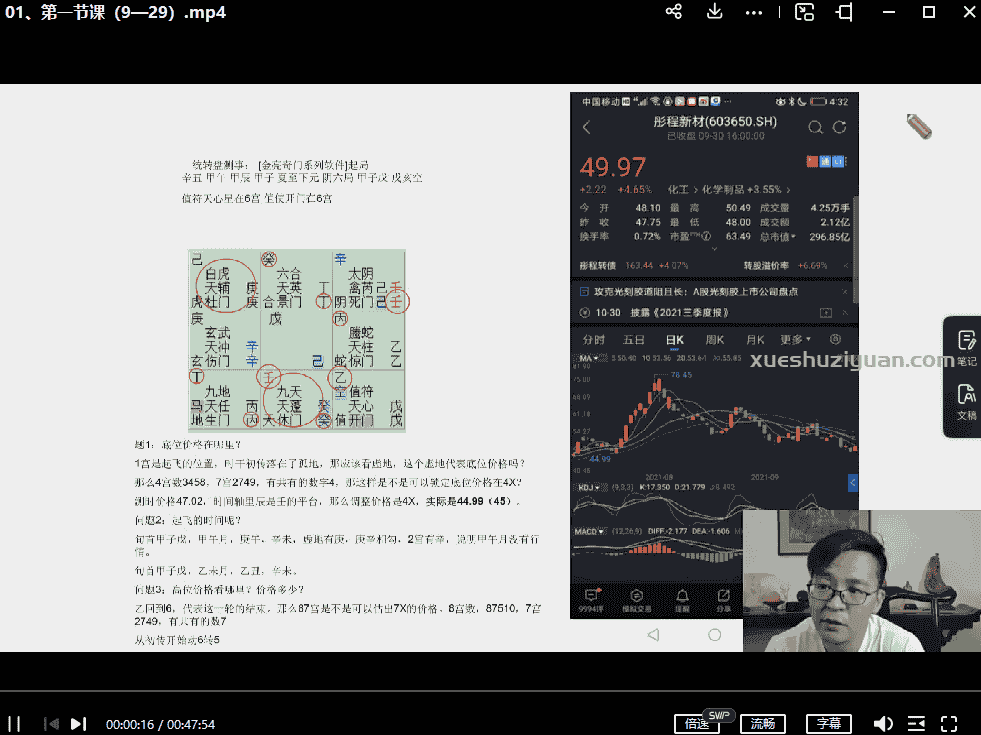Toggle the equalizer settings icon near volume
This screenshot has width=981, height=735.
916,723
